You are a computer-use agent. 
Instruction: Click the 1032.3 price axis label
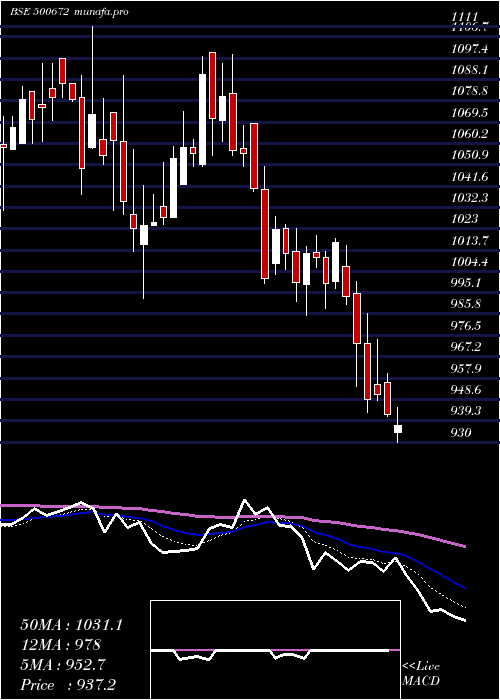coord(469,198)
